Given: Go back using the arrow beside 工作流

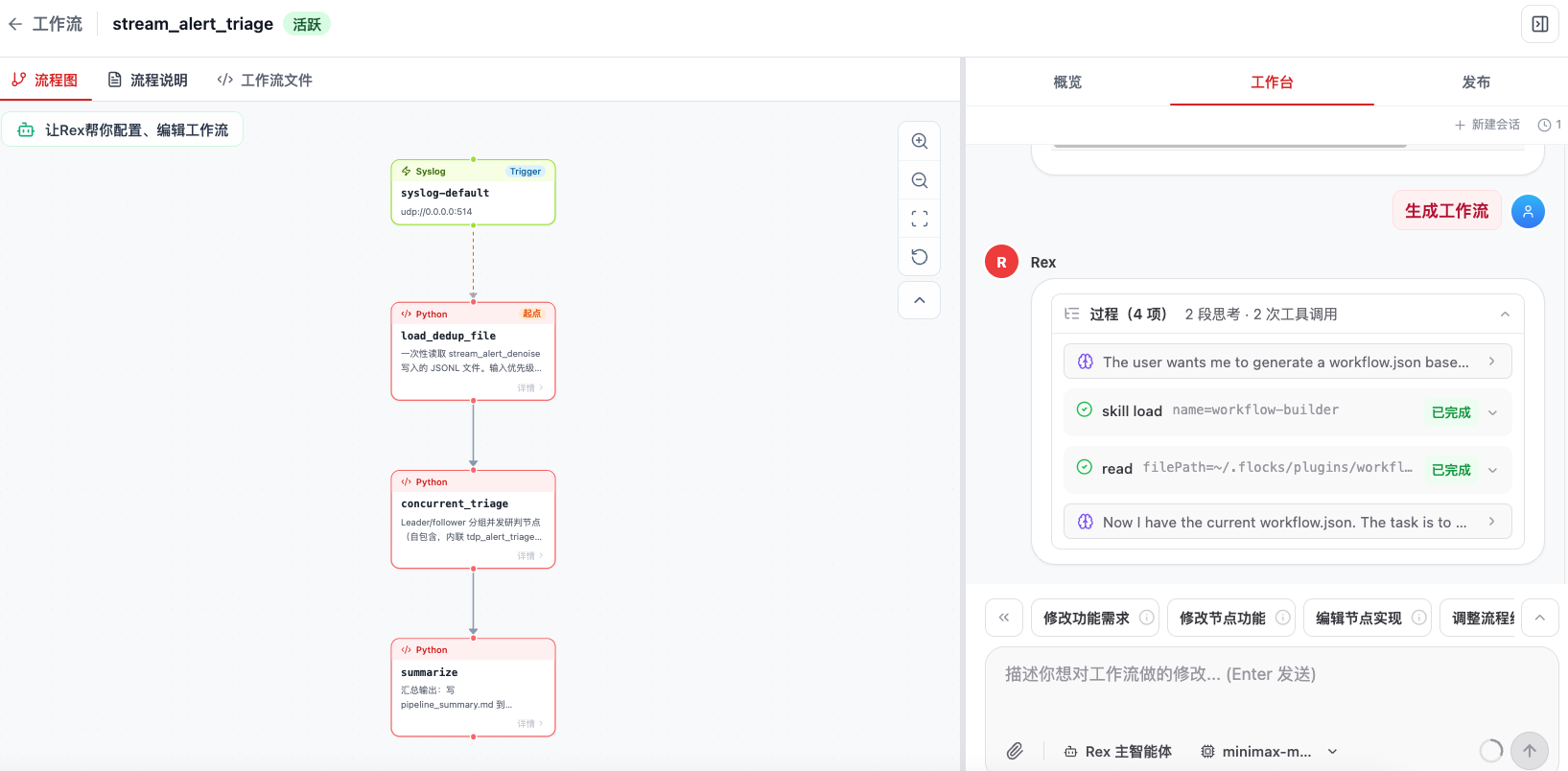Looking at the screenshot, I should click(x=15, y=24).
